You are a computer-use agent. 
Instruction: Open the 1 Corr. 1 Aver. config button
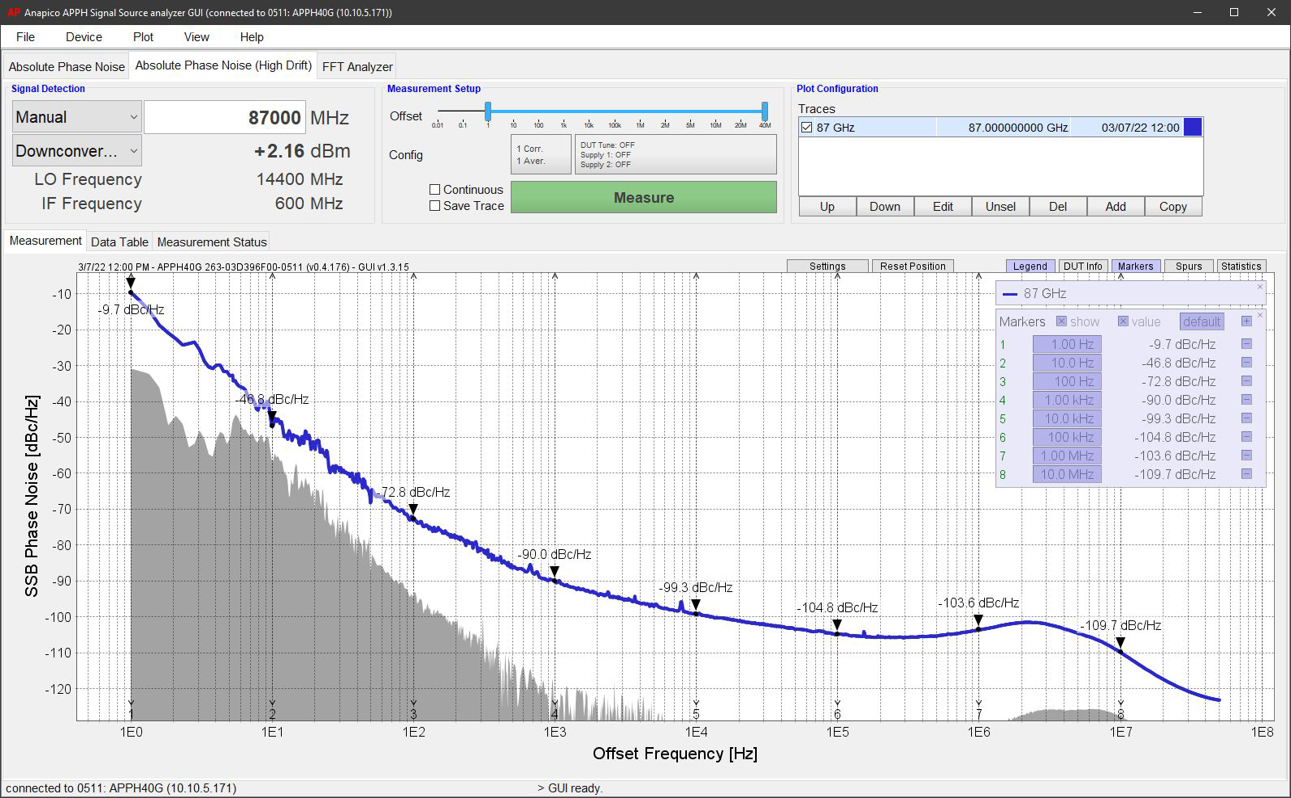click(x=541, y=155)
